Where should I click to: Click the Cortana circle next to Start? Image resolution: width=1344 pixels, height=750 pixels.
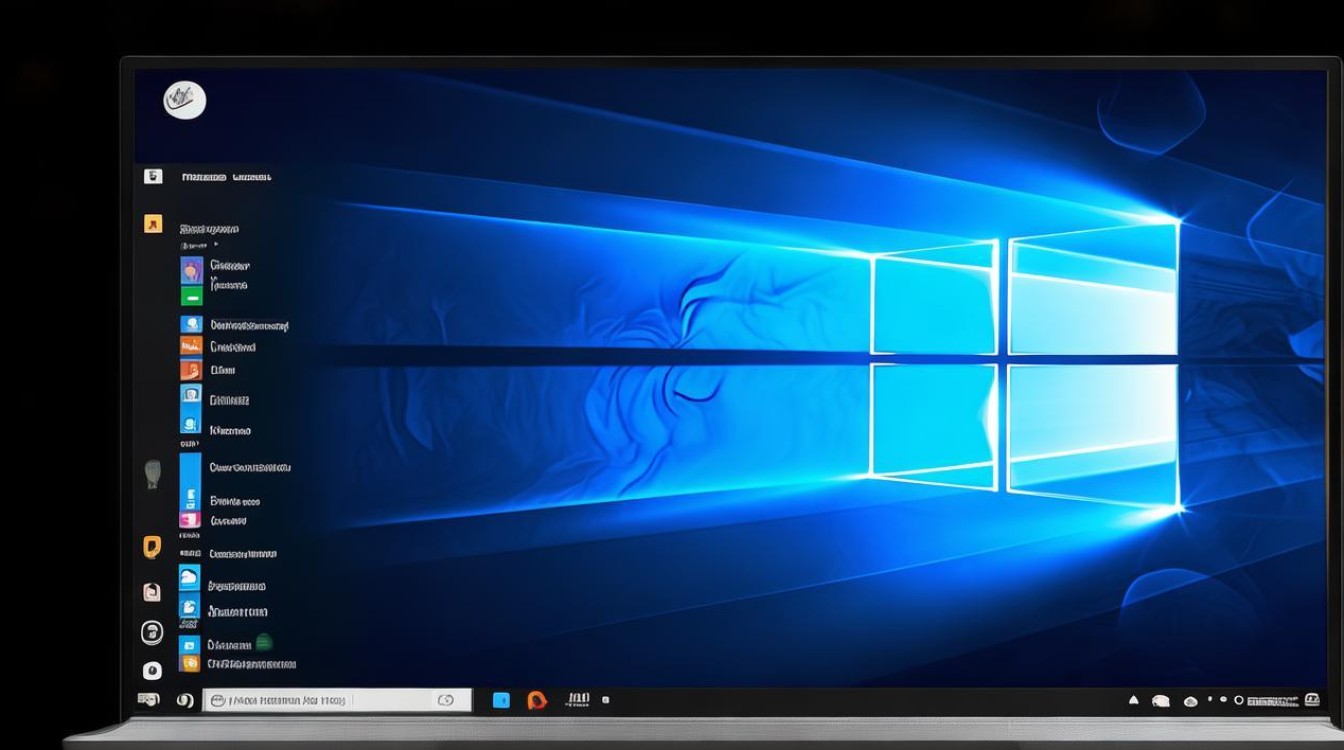(185, 701)
